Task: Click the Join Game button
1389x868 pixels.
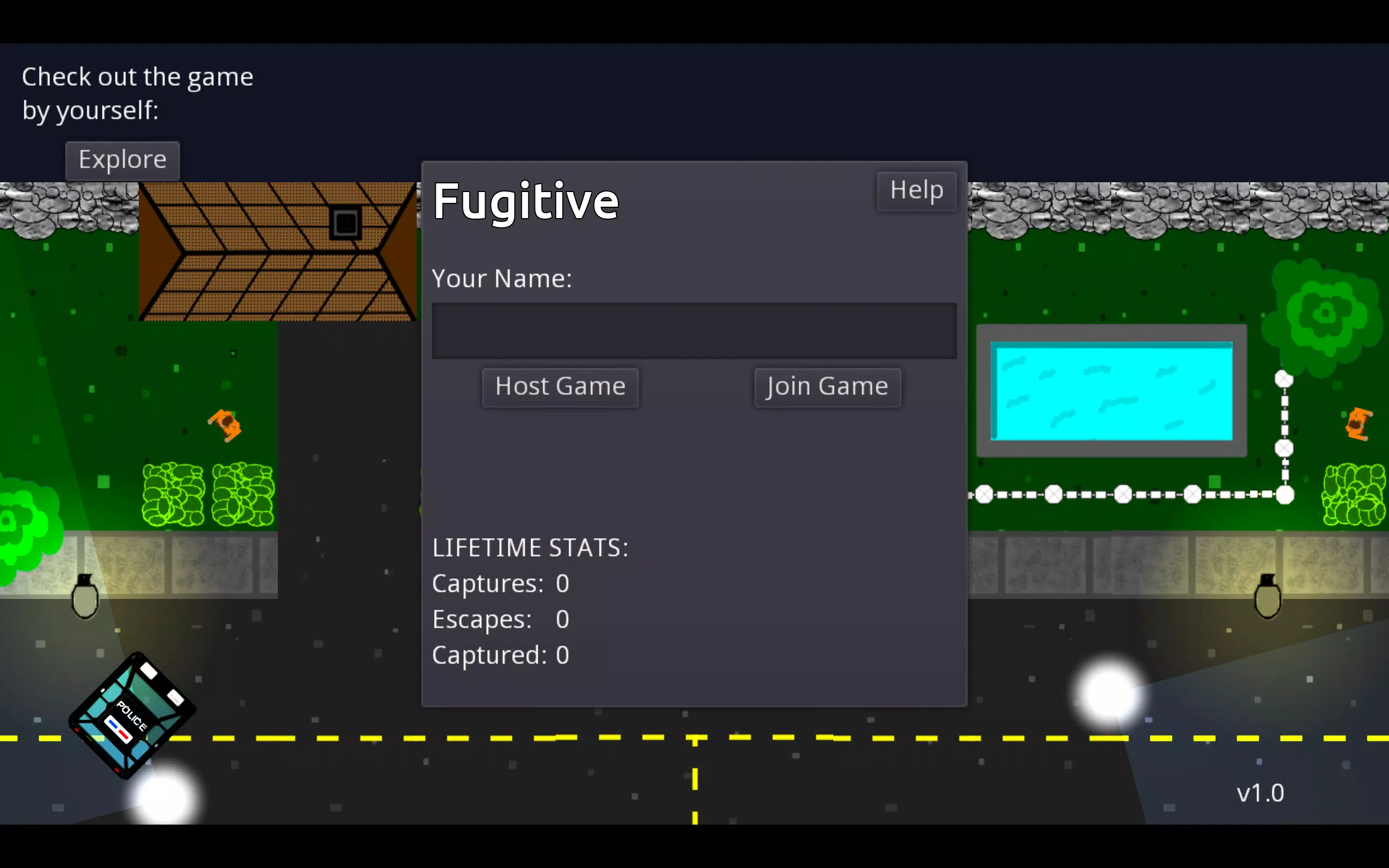Action: pyautogui.click(x=827, y=387)
